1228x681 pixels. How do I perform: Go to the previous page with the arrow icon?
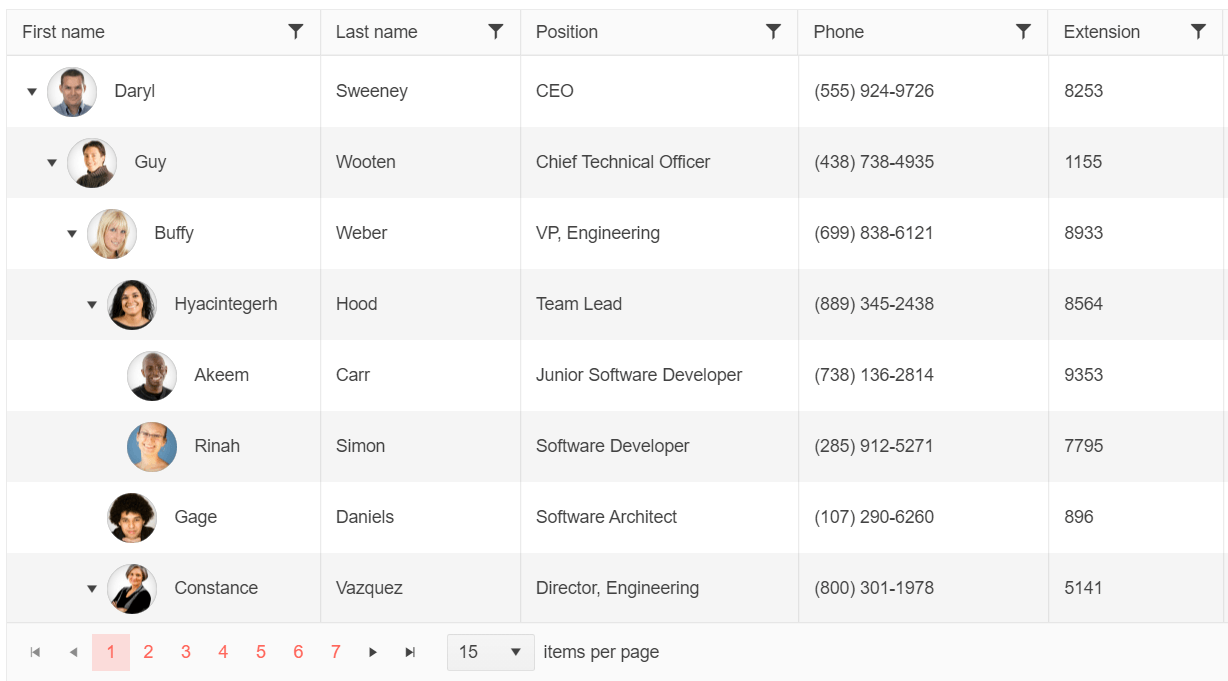(x=73, y=651)
